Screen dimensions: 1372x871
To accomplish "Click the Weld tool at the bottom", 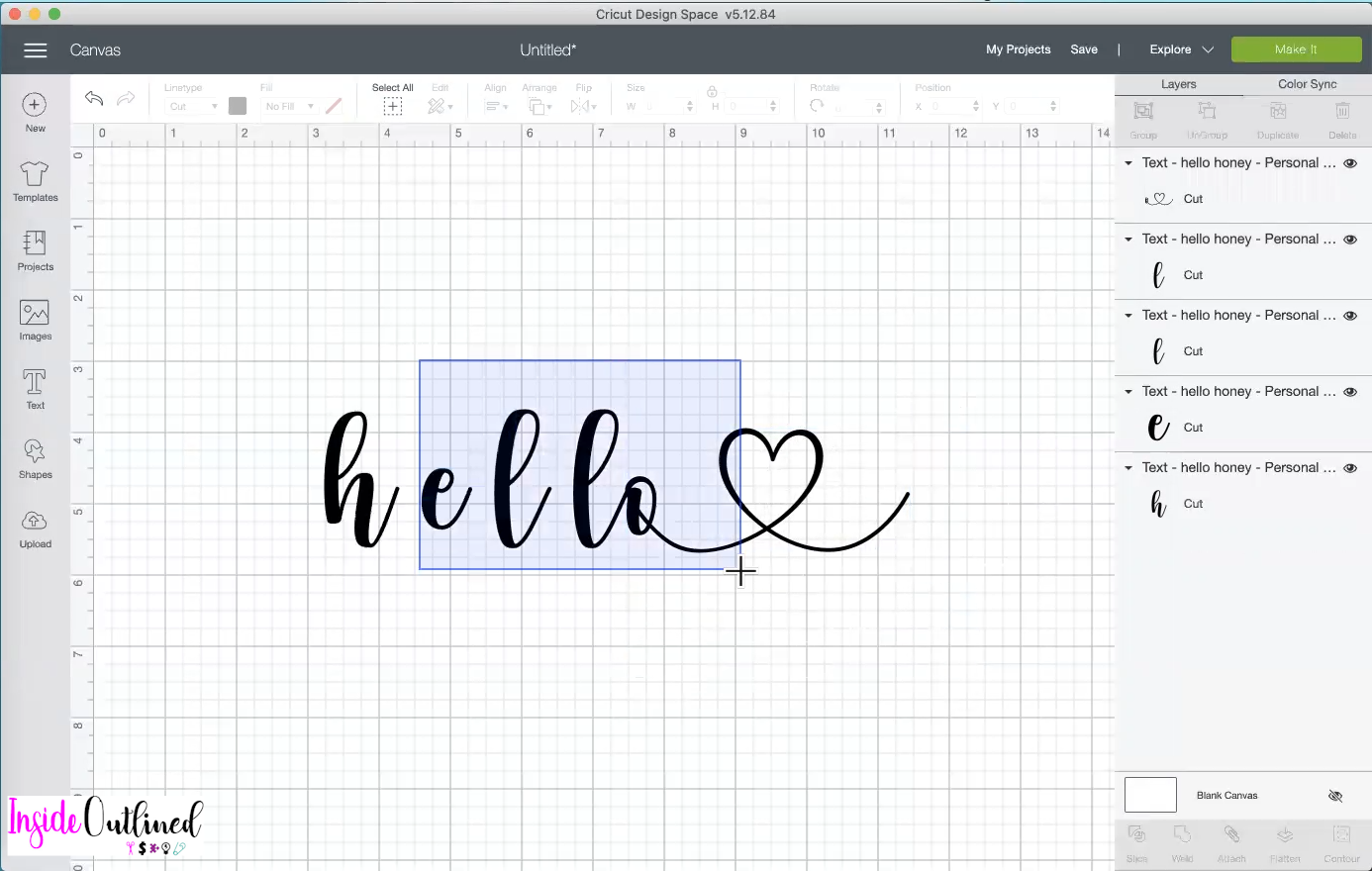I will click(1182, 841).
